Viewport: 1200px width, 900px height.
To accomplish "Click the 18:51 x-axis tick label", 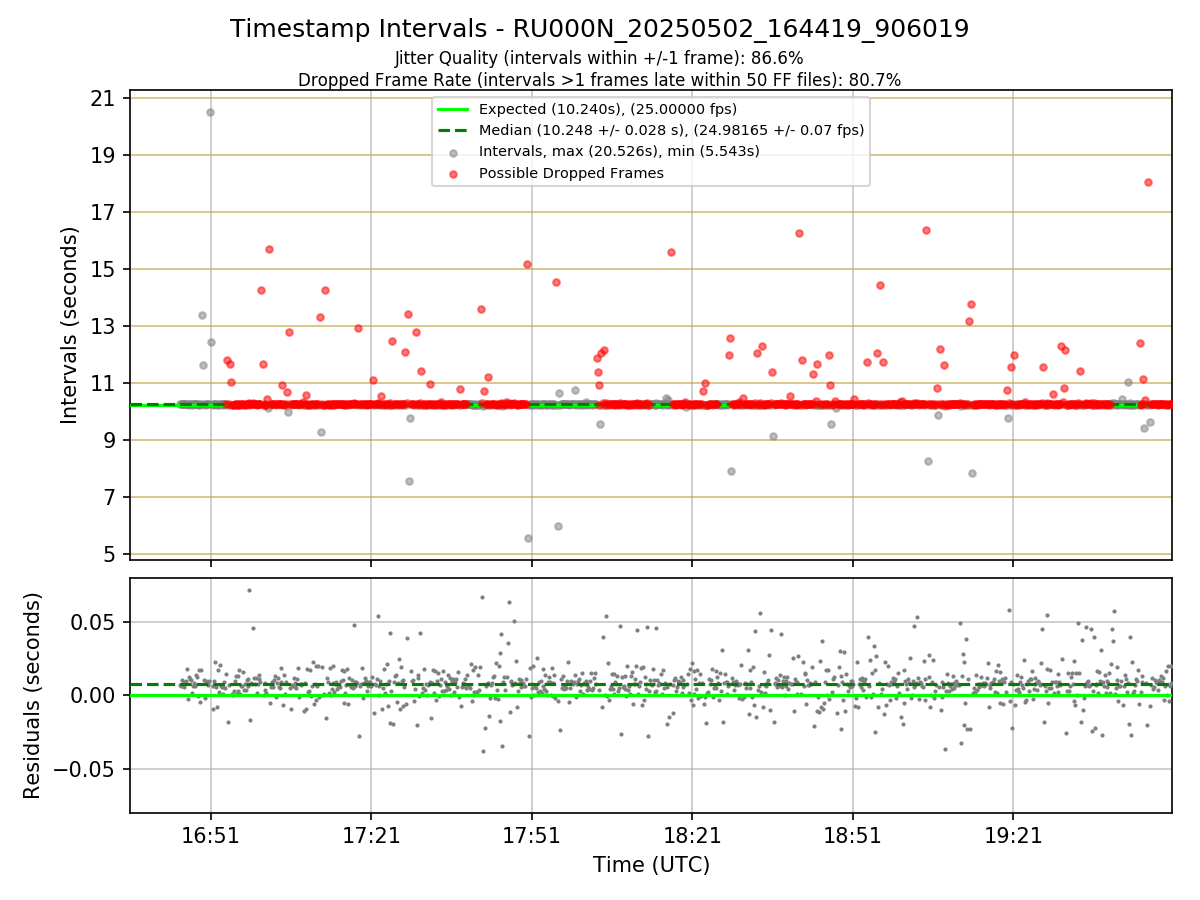I will 852,834.
